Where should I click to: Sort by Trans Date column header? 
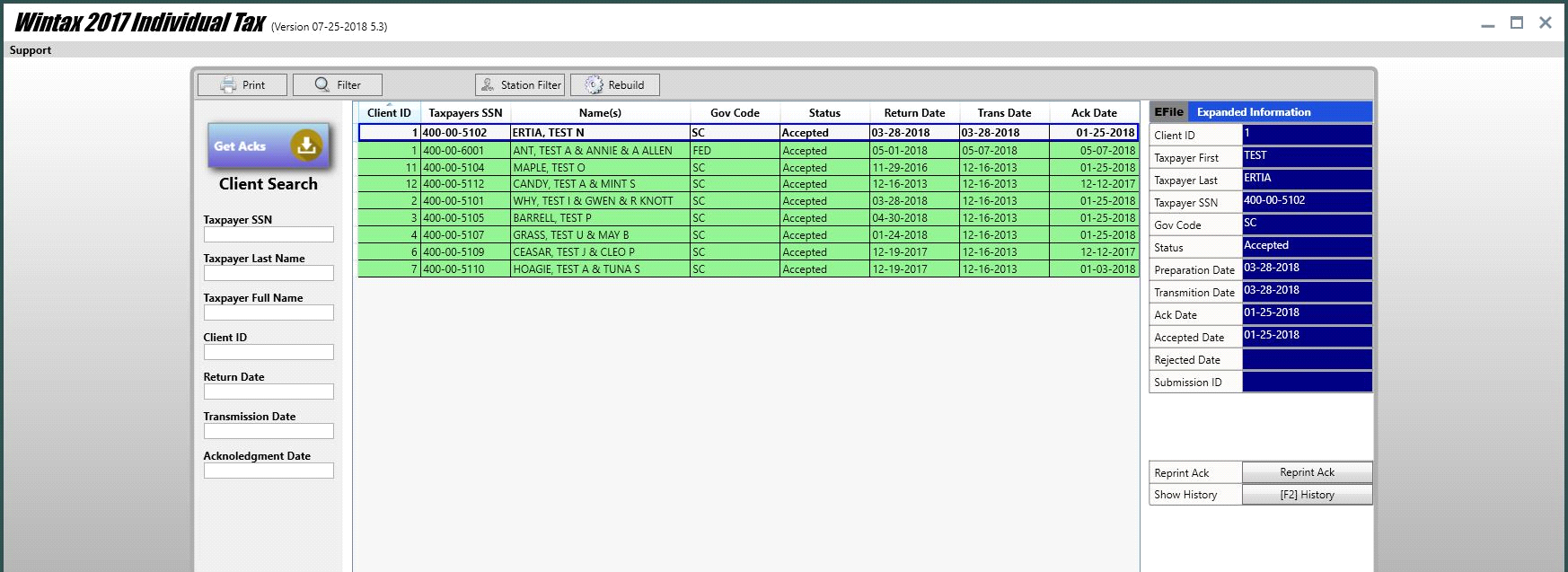(x=1004, y=113)
